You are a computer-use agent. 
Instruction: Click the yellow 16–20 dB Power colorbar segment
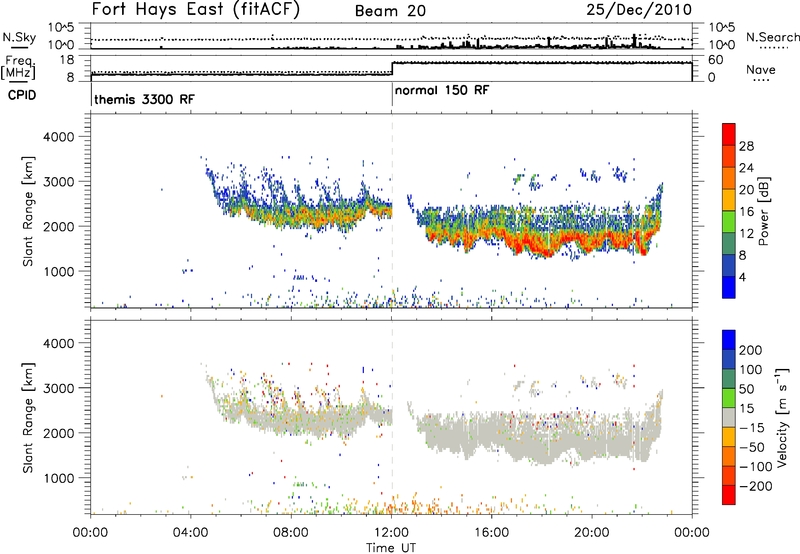pyautogui.click(x=729, y=199)
